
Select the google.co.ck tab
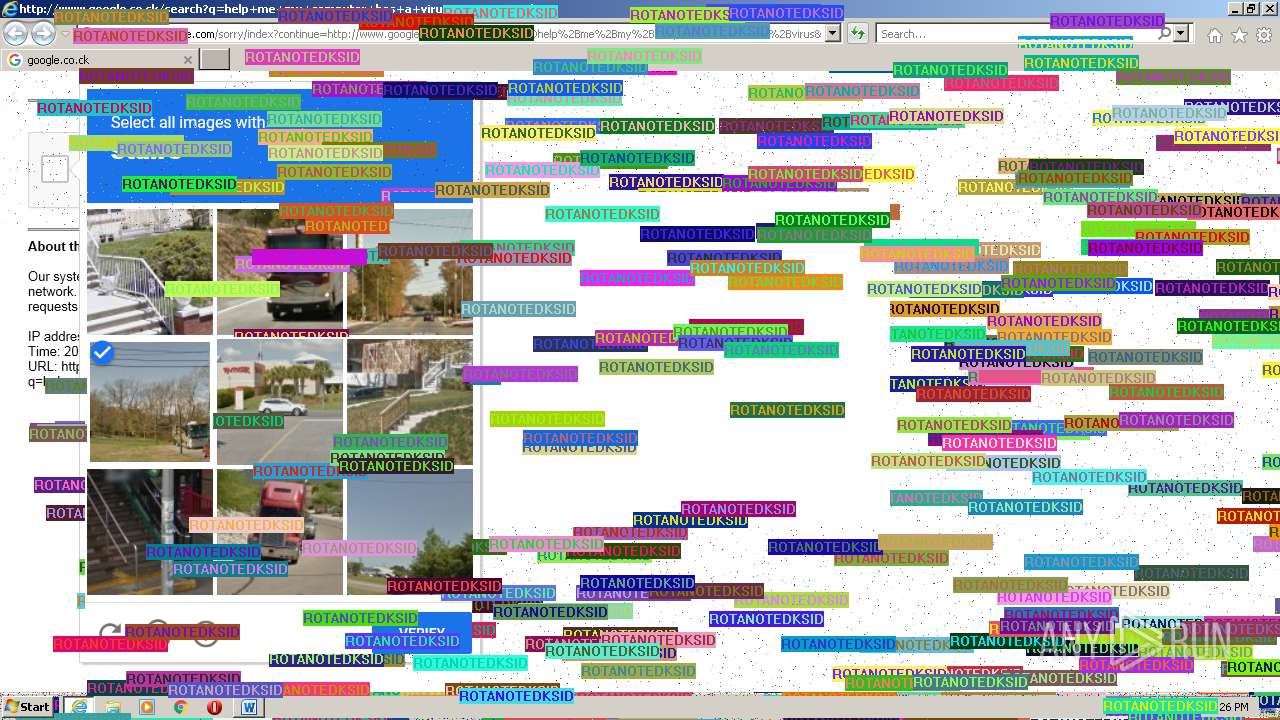tap(100, 60)
